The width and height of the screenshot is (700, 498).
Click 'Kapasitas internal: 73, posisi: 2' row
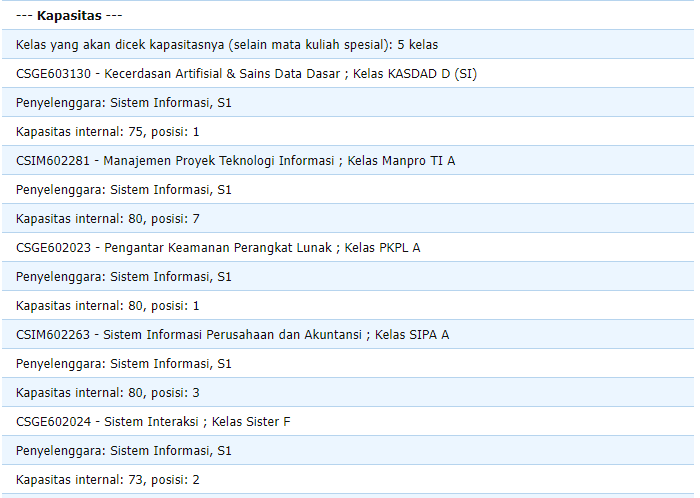(348, 479)
